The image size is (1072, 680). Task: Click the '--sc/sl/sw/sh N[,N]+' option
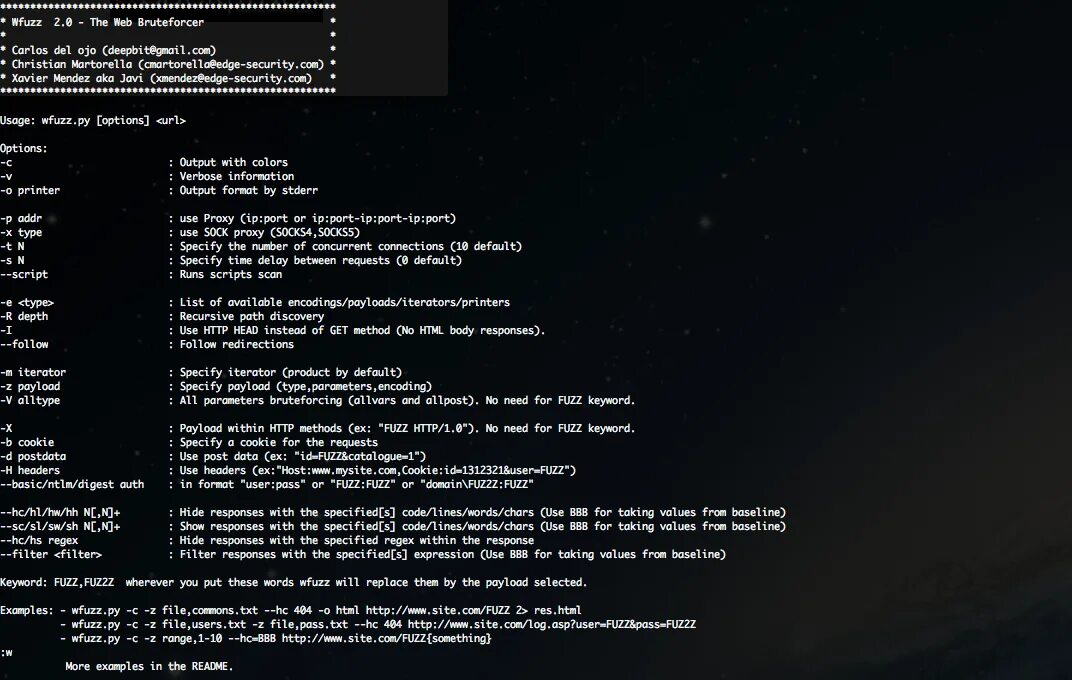tap(60, 526)
